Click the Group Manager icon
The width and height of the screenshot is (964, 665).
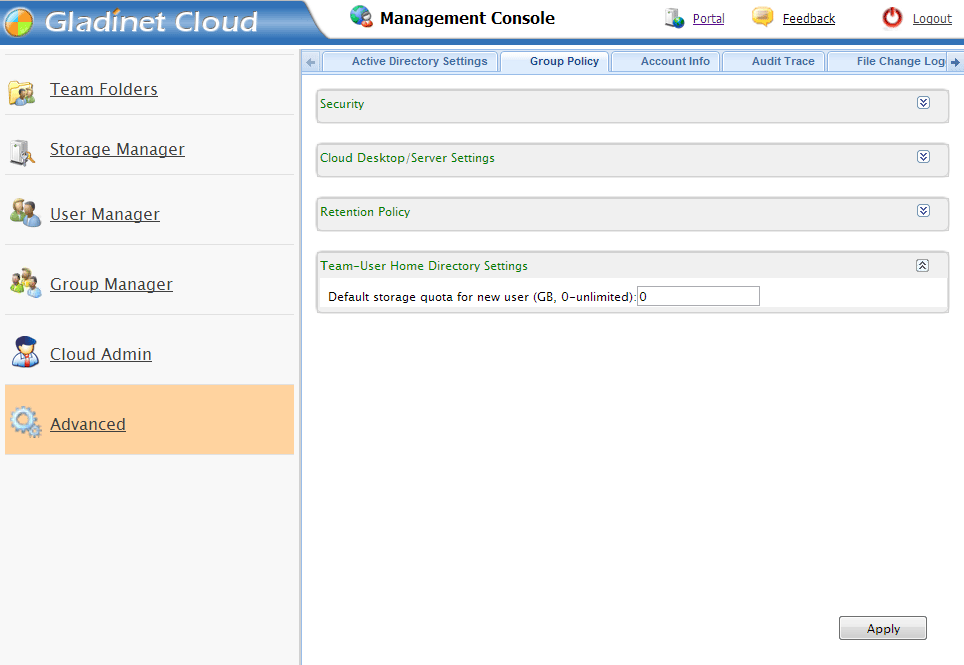pos(26,283)
